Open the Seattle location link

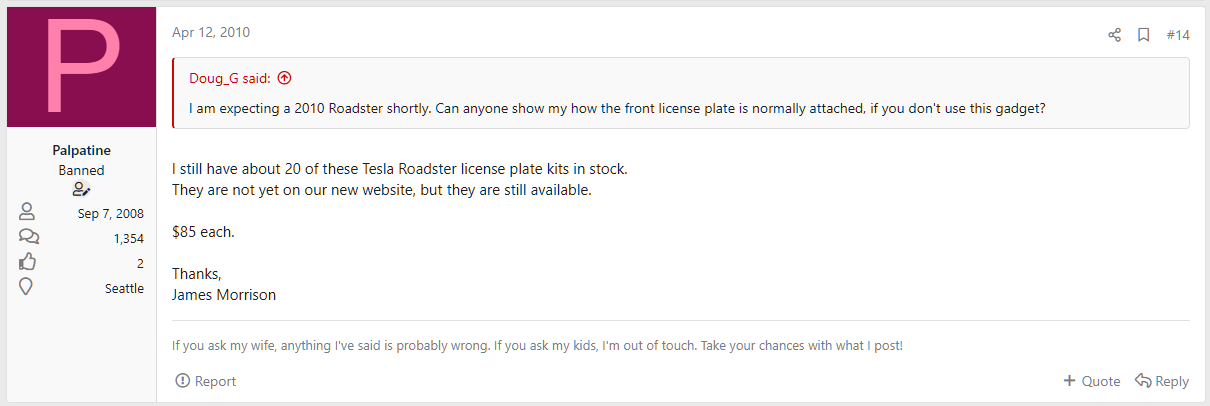coord(124,288)
